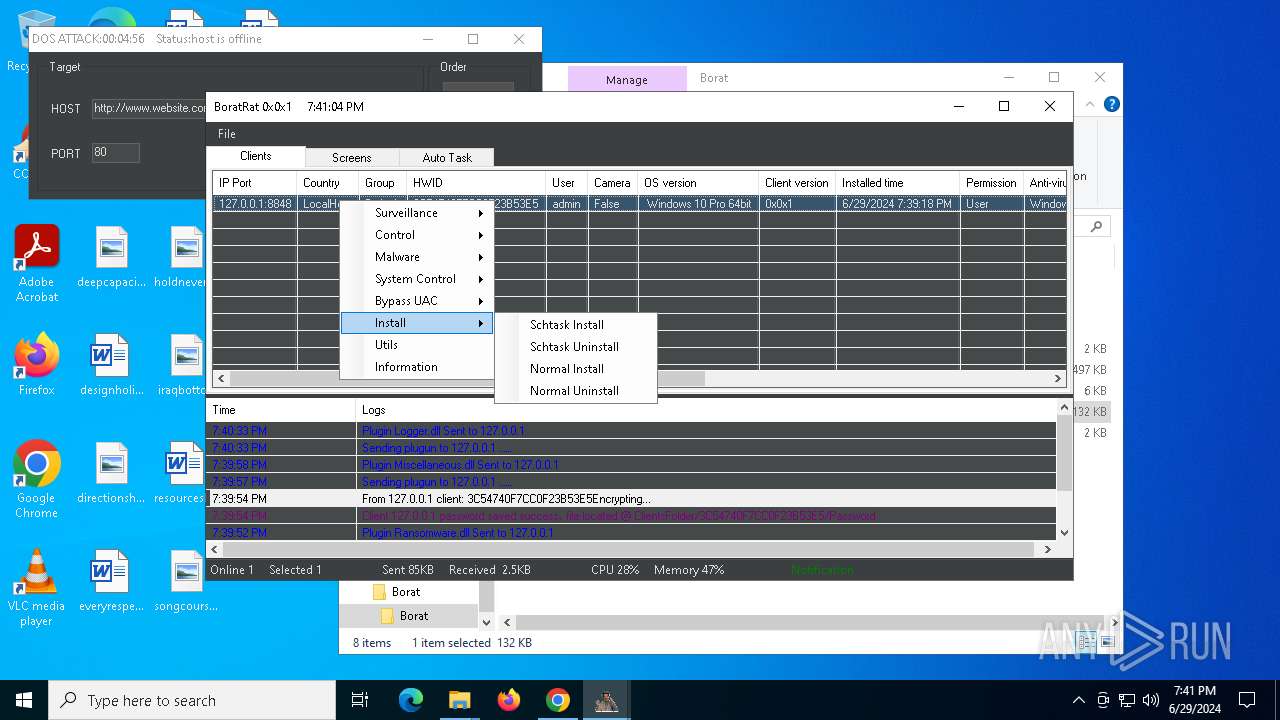Choose Schtask Uninstall option
1280x720 pixels.
pos(576,347)
